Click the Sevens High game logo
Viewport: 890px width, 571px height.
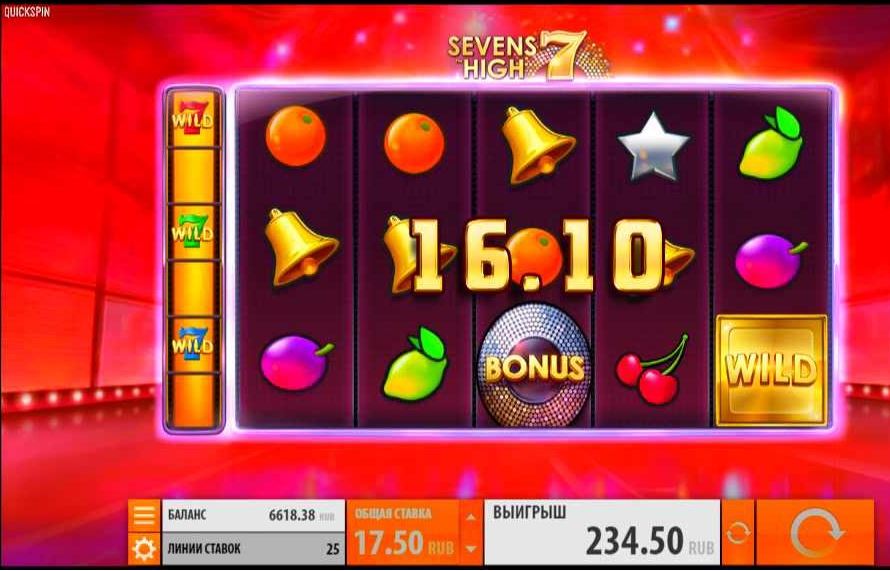(526, 56)
